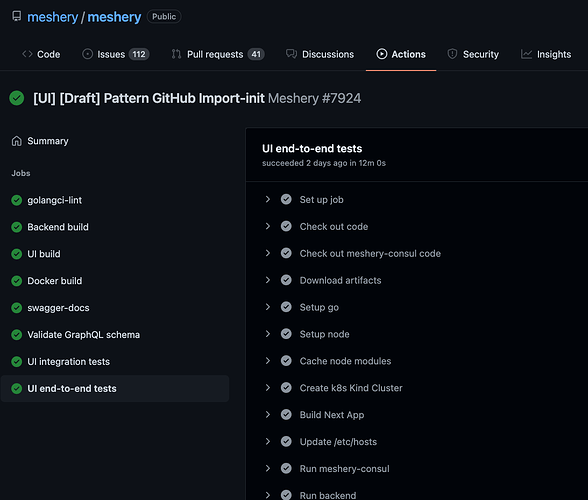The width and height of the screenshot is (588, 500).
Task: Open the Issues tab
Action: coord(116,54)
